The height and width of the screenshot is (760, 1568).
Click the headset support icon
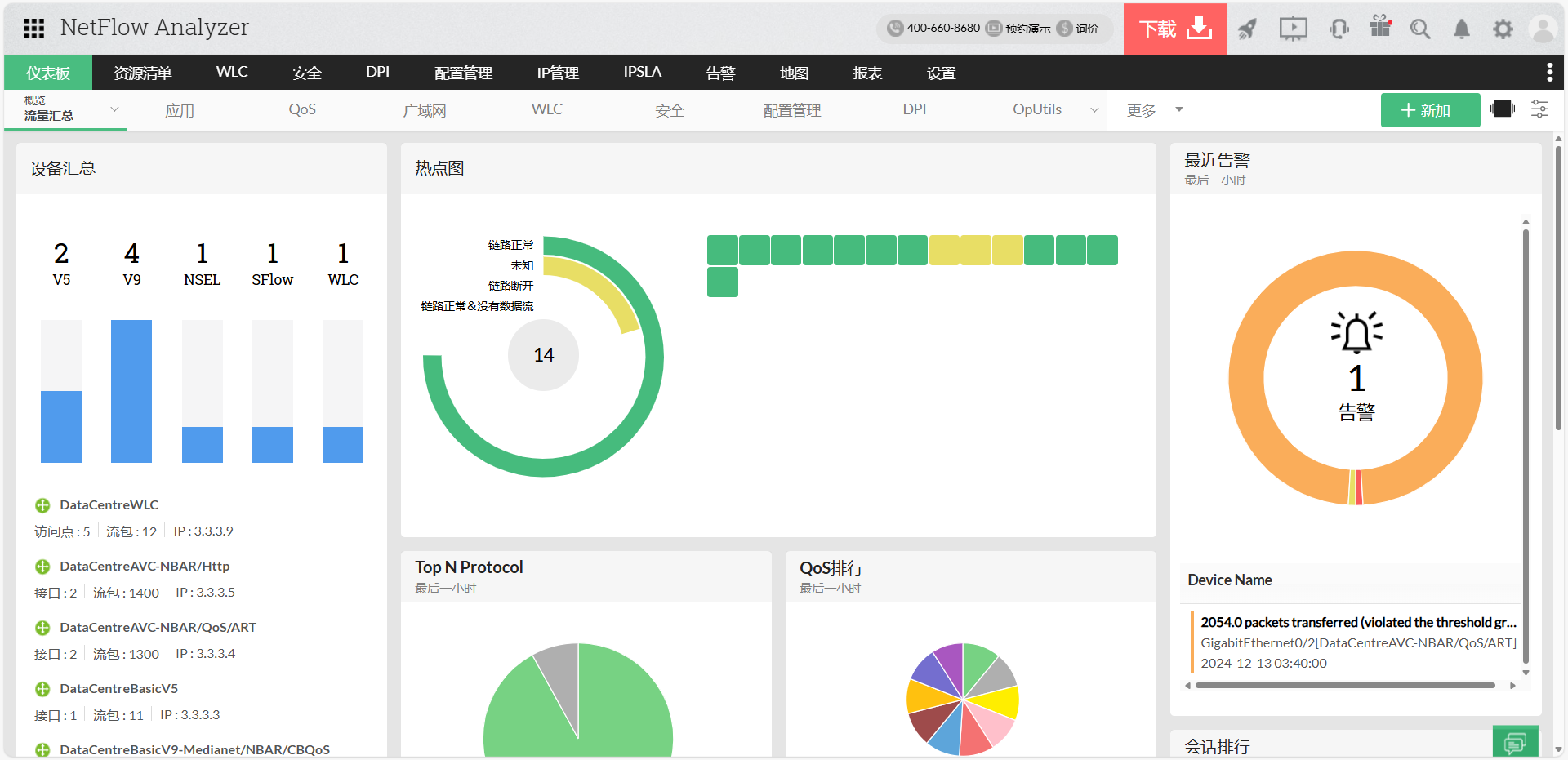(1339, 29)
